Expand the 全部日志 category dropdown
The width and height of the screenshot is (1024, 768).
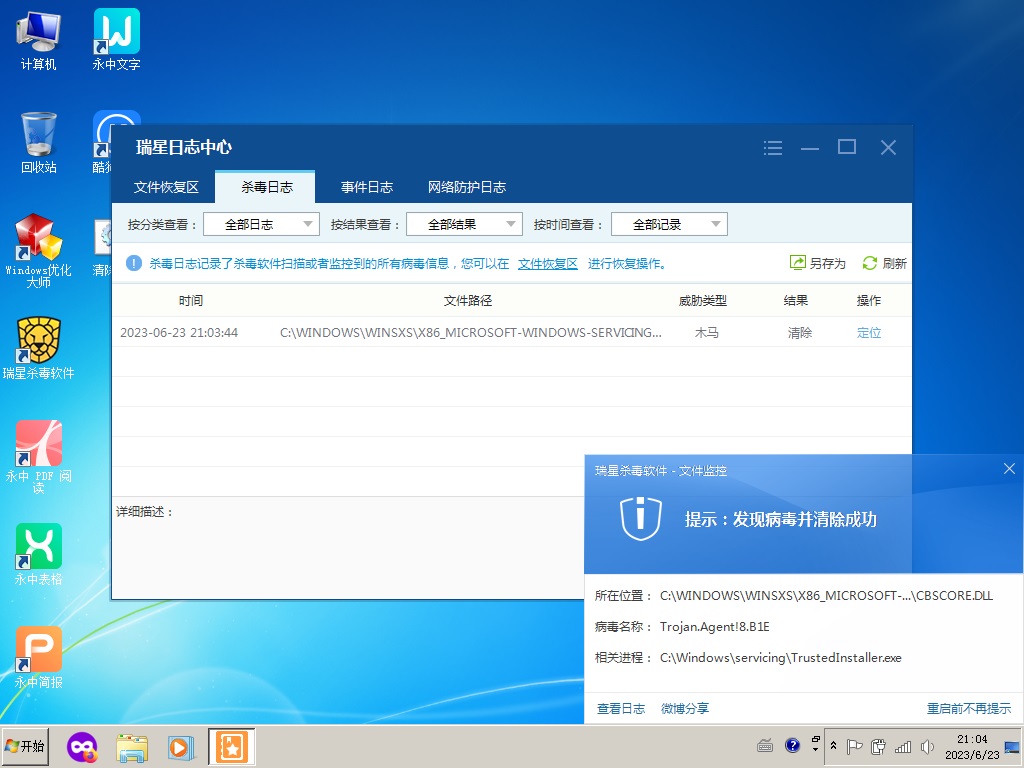[261, 224]
